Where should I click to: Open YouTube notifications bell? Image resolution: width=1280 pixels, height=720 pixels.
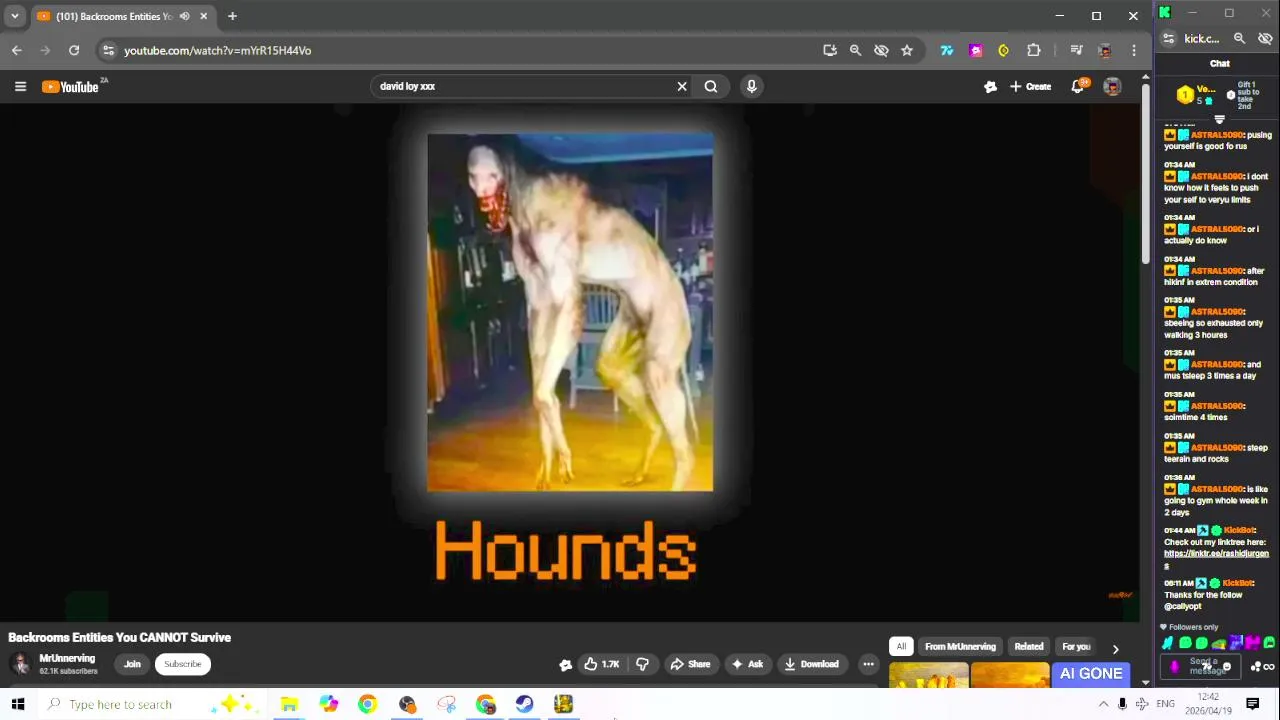tap(1078, 87)
